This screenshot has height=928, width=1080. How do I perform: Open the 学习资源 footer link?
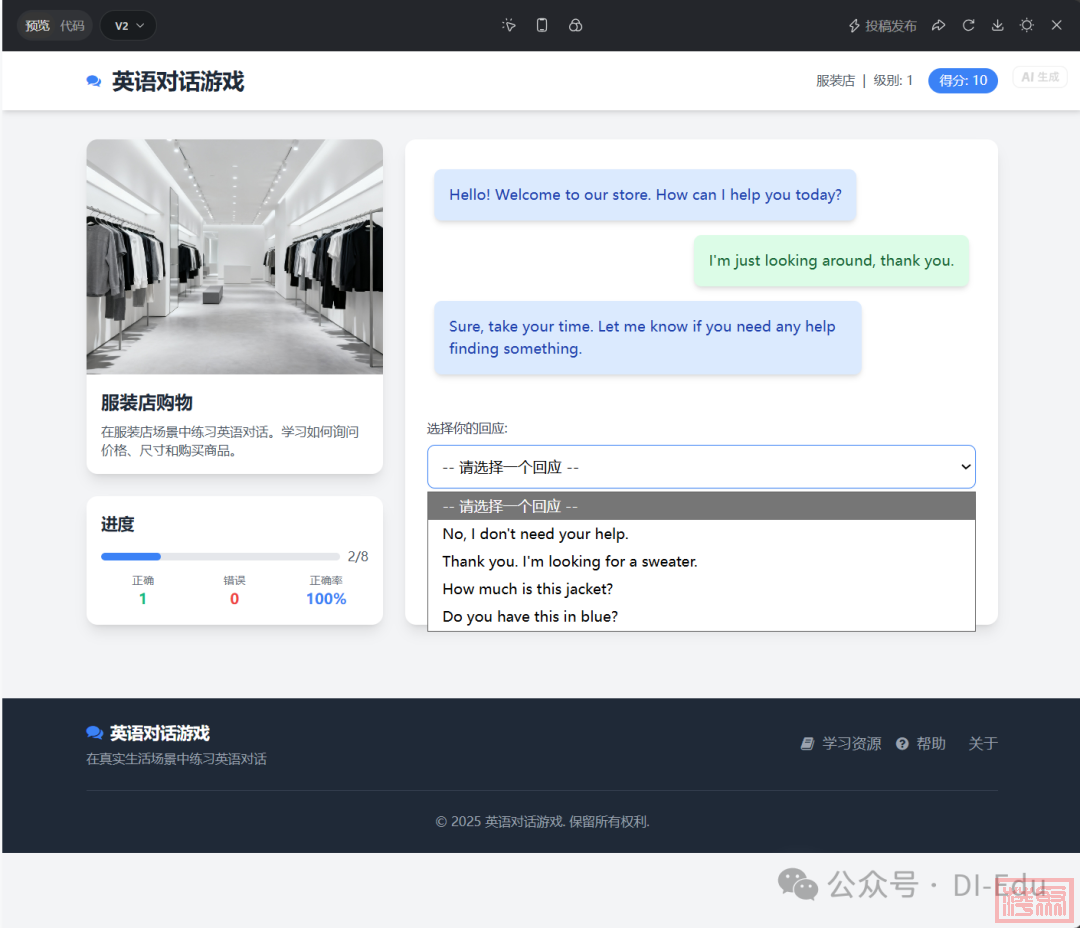click(850, 744)
